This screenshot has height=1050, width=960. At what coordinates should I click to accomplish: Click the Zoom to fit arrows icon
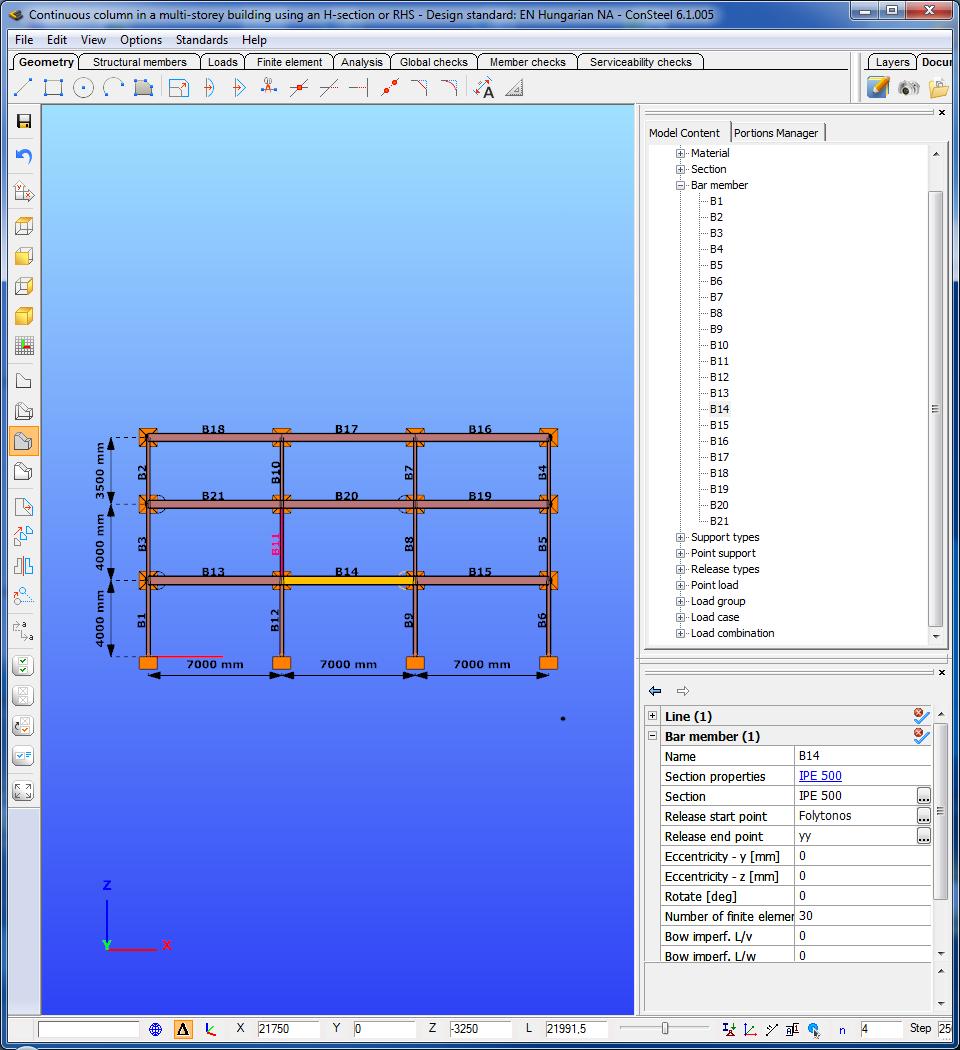23,791
